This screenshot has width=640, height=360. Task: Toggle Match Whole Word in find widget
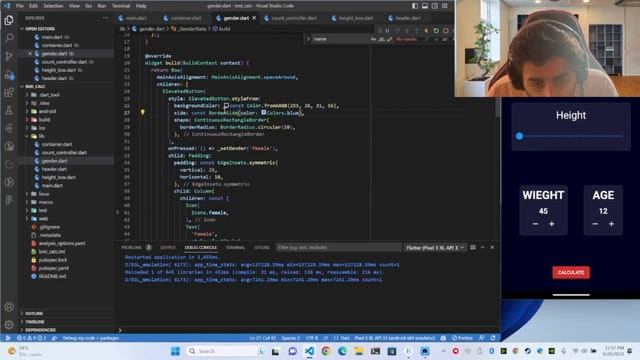click(382, 39)
